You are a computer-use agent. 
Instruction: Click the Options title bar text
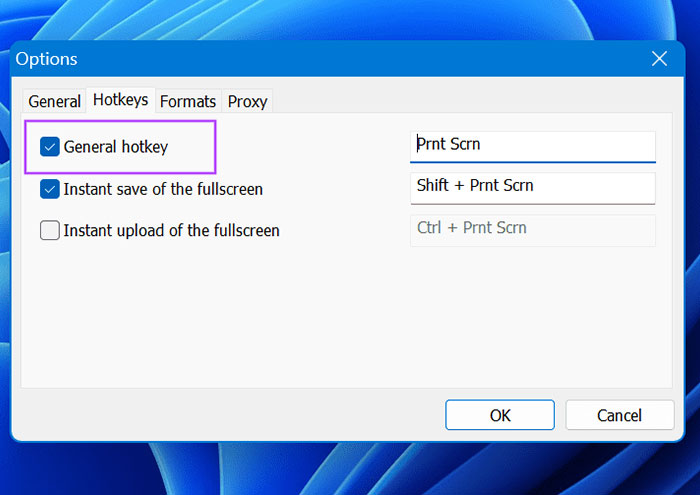click(46, 60)
